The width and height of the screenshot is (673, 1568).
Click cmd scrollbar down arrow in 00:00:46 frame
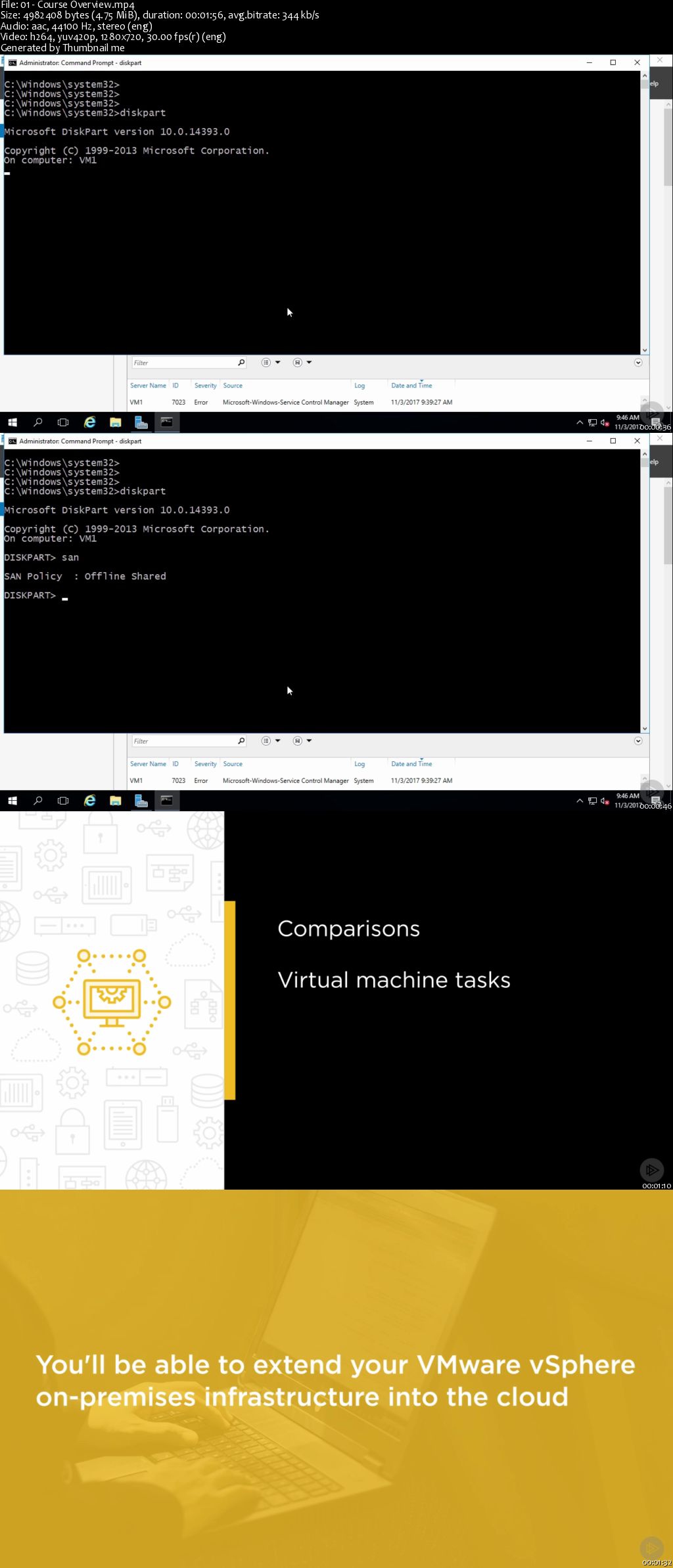[645, 728]
